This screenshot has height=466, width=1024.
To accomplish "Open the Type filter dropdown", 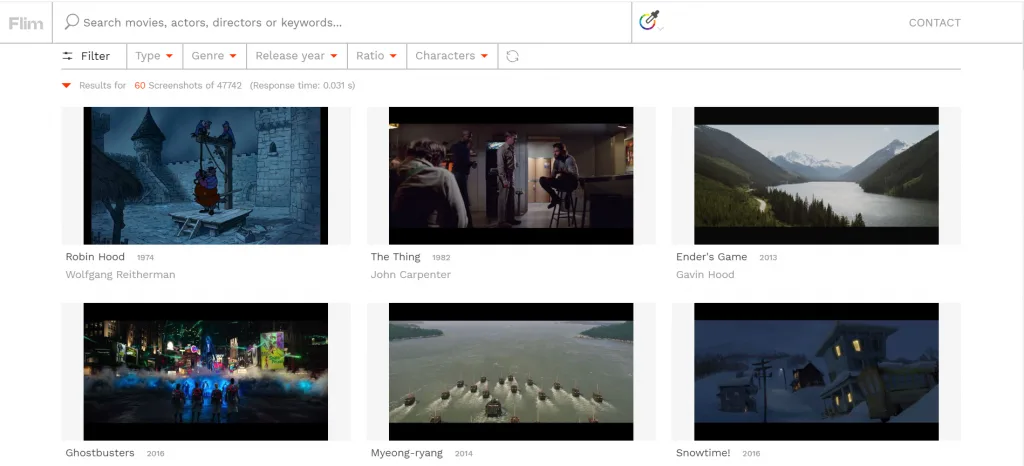I will tap(154, 56).
